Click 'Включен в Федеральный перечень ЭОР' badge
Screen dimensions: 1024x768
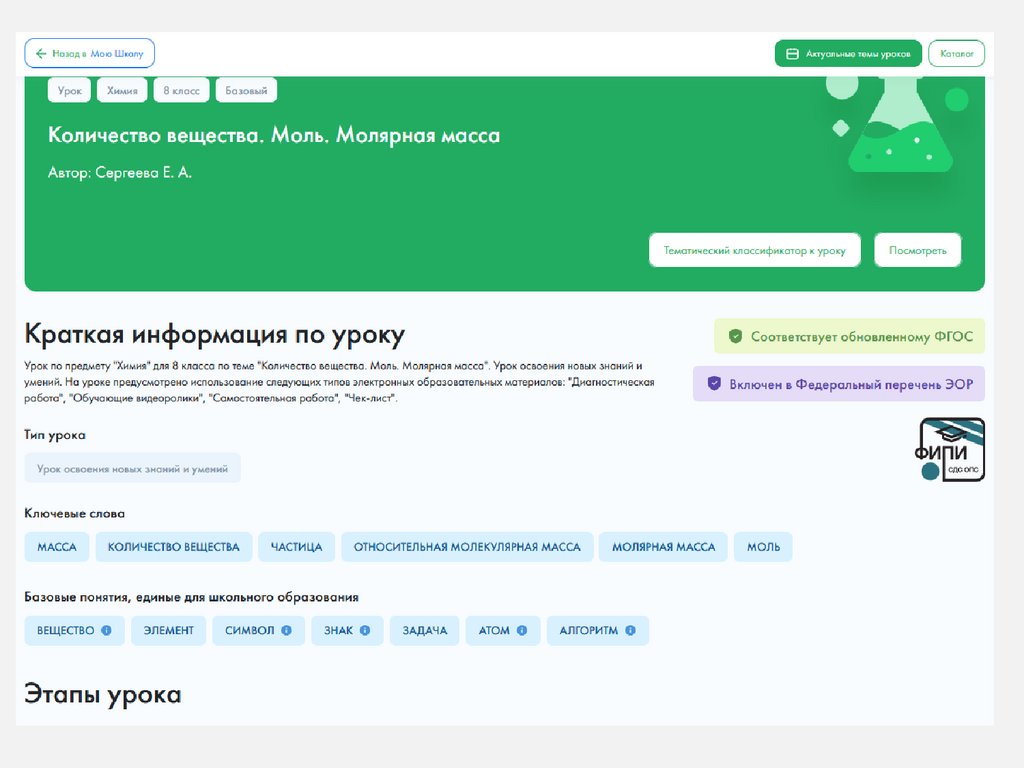tap(839, 384)
